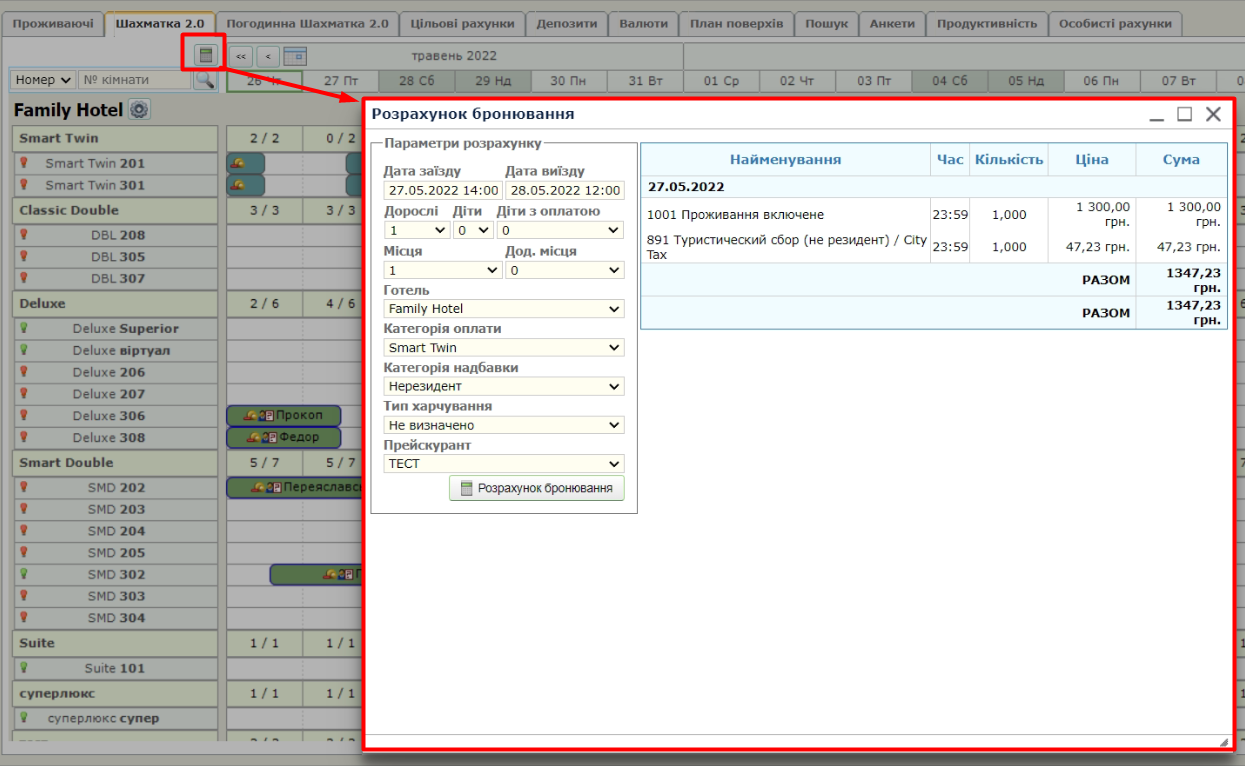Image resolution: width=1245 pixels, height=766 pixels.
Task: Open the Прейскурант price list dropdown
Action: (x=504, y=464)
